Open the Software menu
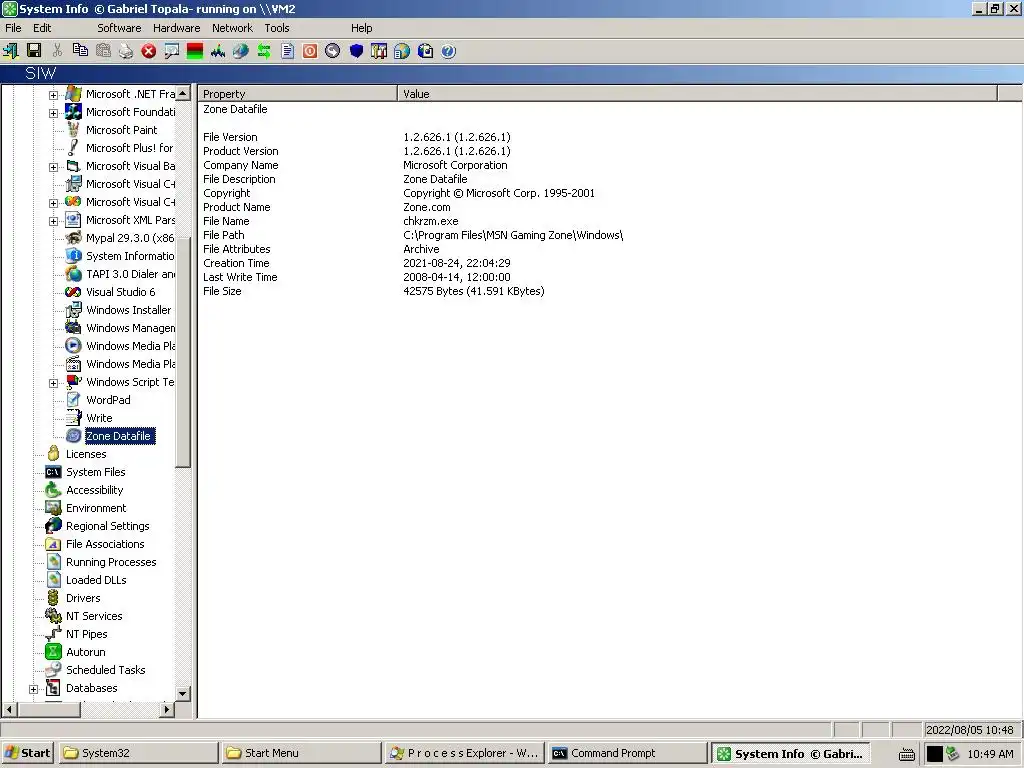Image resolution: width=1024 pixels, height=768 pixels. click(x=119, y=27)
